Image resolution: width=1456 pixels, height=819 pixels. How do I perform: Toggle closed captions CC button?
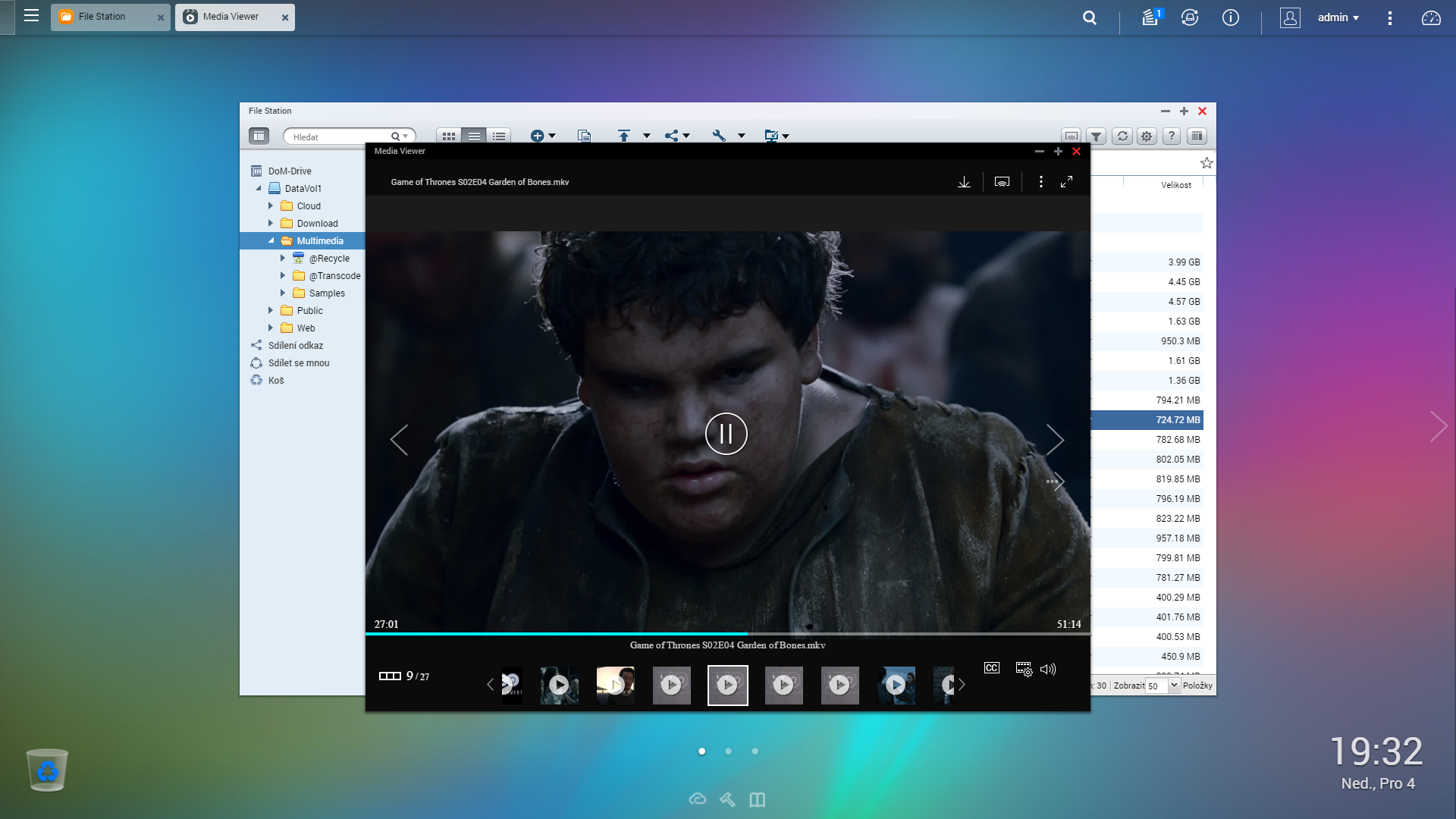[991, 668]
